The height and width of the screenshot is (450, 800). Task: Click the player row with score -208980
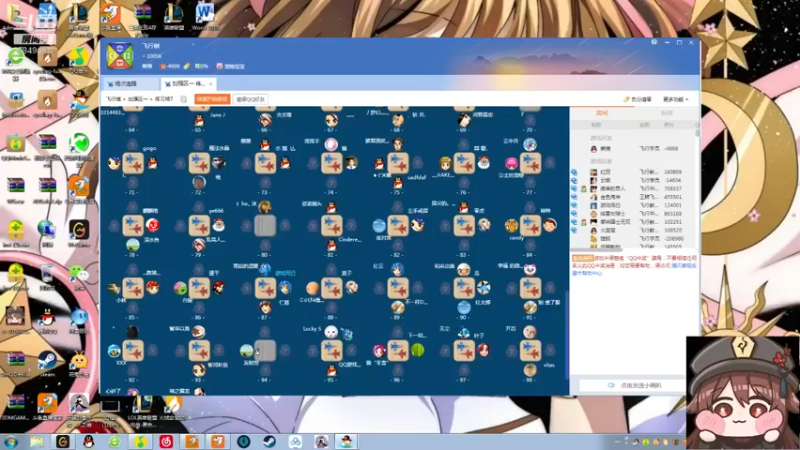634,238
